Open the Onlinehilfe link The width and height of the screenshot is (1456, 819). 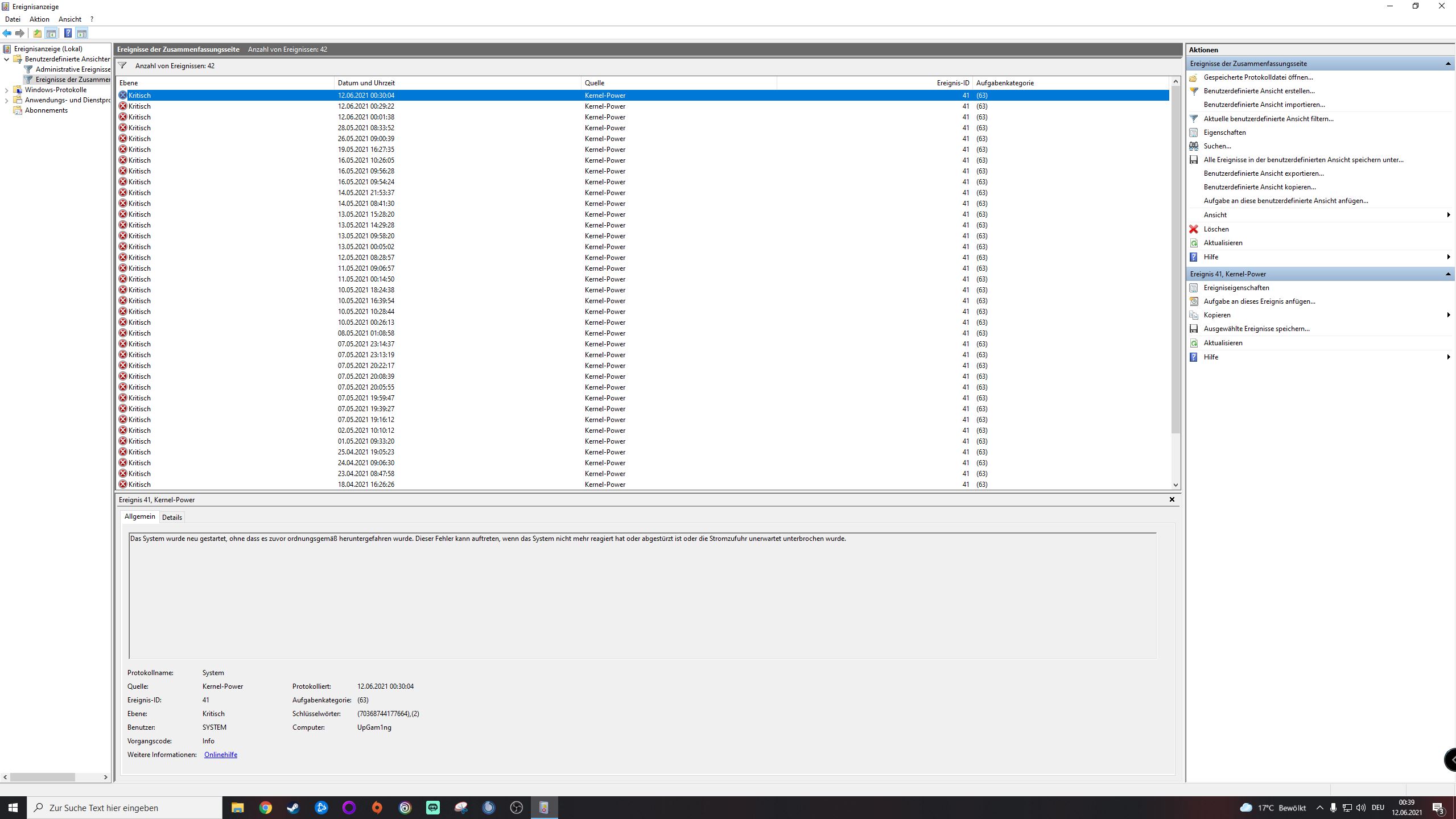tap(220, 755)
